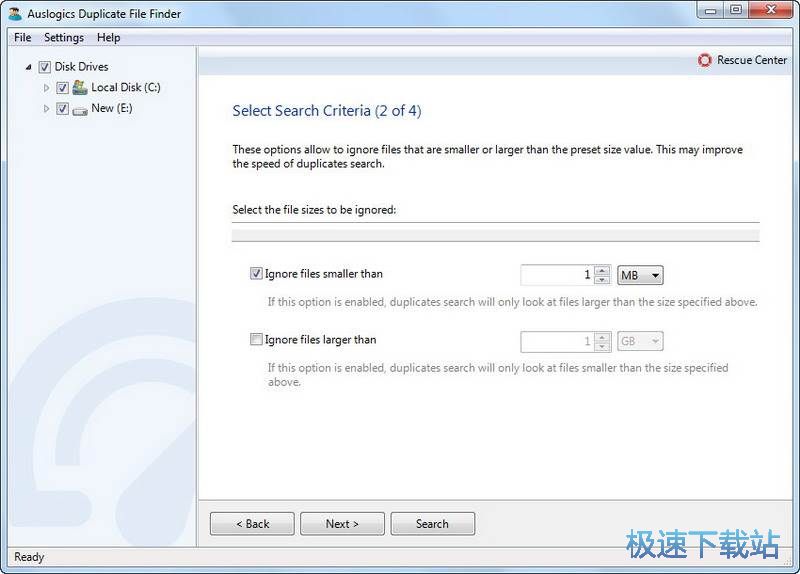
Task: Click the Rescue Center lifebuoy icon
Action: [x=705, y=60]
